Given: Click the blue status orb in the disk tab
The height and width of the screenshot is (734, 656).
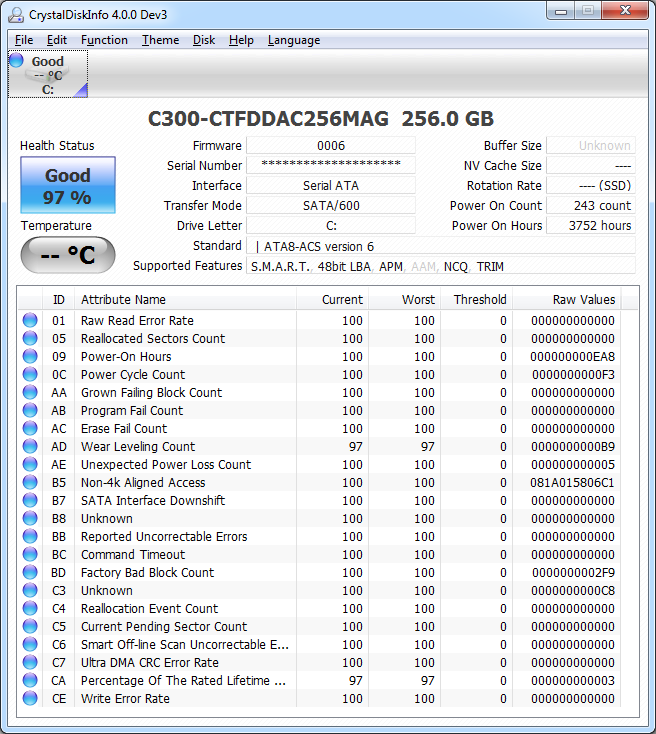Looking at the screenshot, I should 16,60.
